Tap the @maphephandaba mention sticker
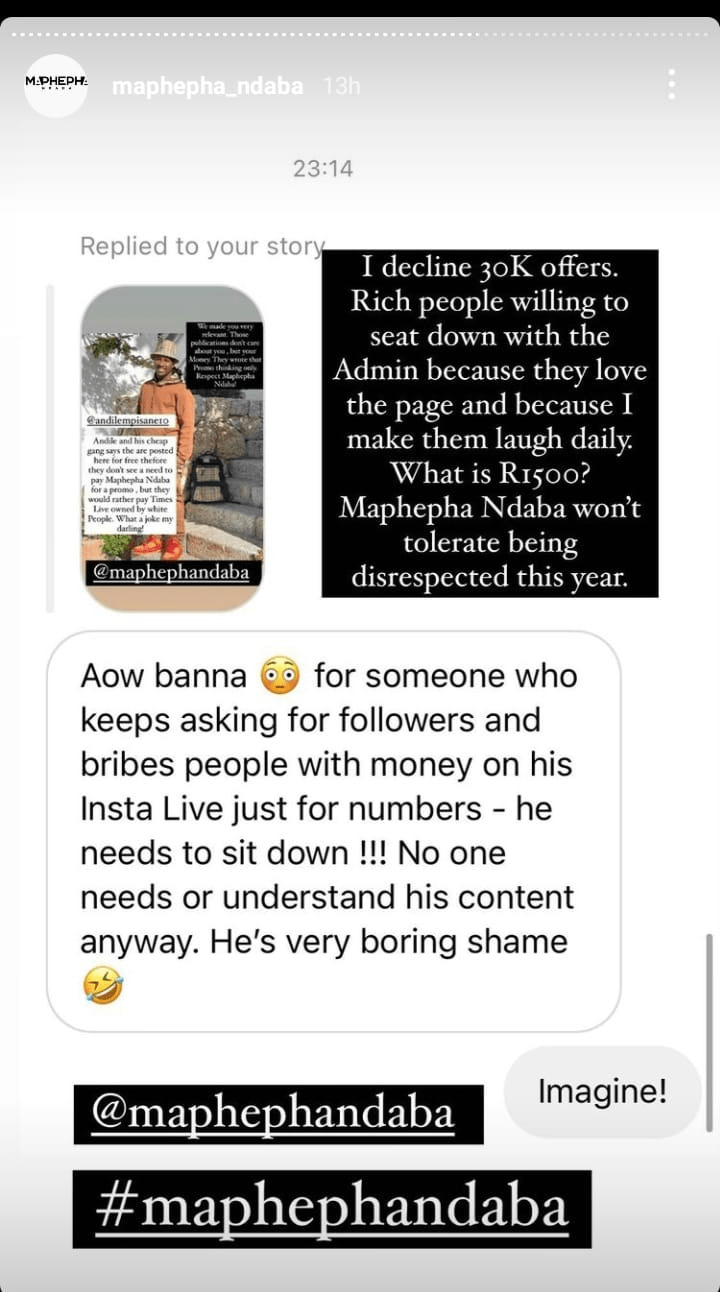The width and height of the screenshot is (720, 1292). pyautogui.click(x=278, y=1114)
